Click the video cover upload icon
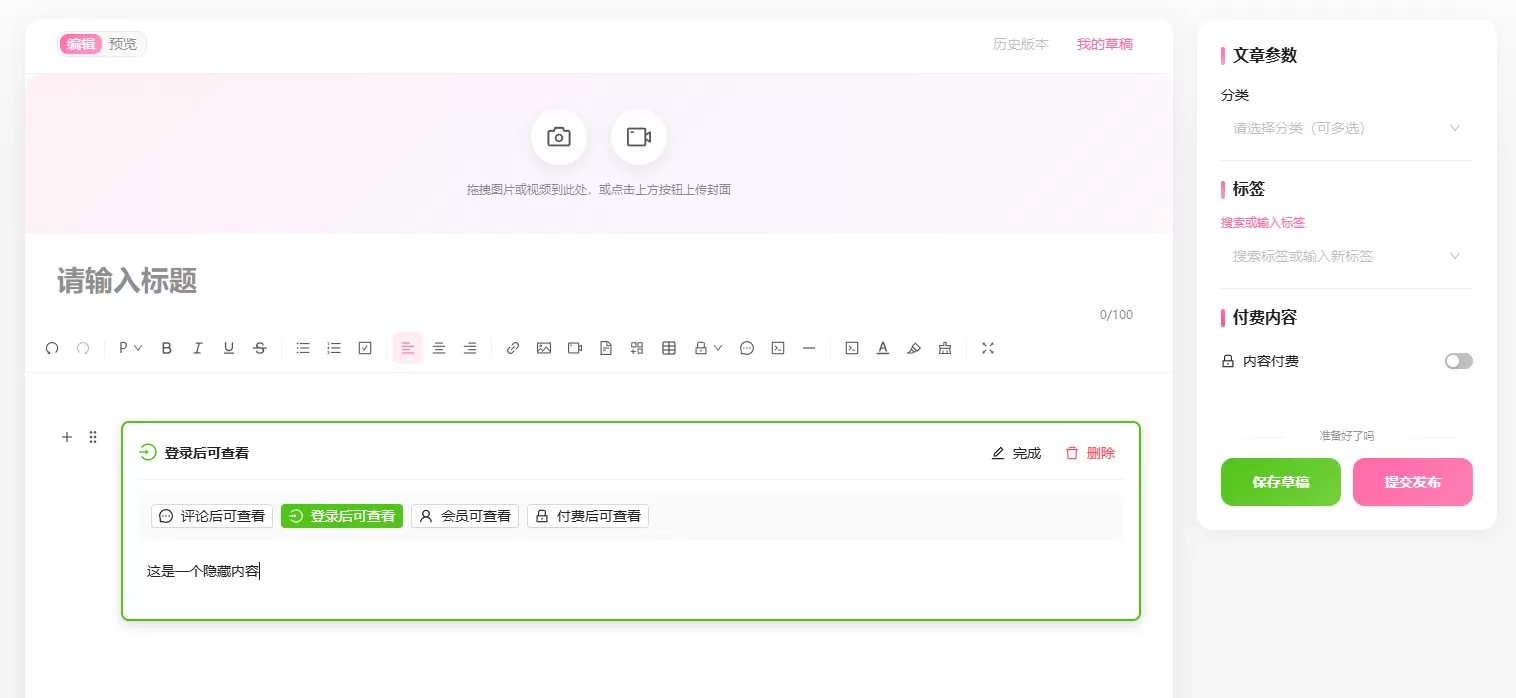Image resolution: width=1516 pixels, height=698 pixels. click(x=638, y=137)
